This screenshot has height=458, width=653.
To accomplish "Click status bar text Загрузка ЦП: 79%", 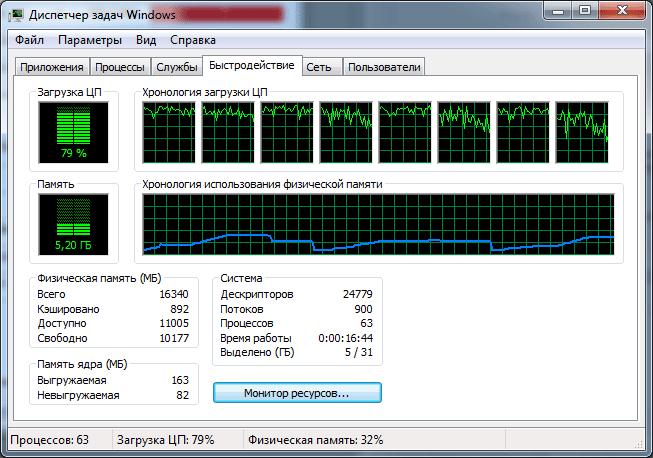I will (x=165, y=440).
